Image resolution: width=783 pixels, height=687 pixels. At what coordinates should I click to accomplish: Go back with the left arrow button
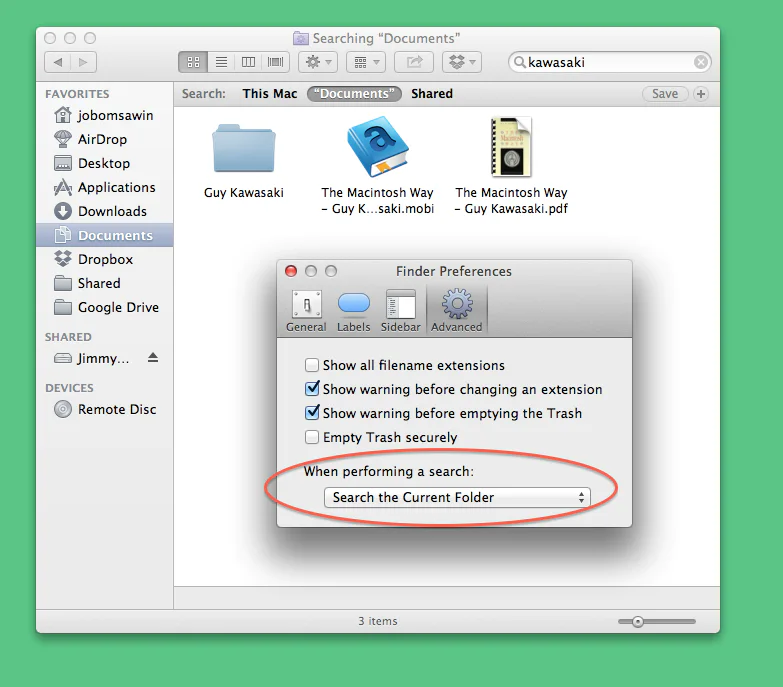(x=57, y=62)
